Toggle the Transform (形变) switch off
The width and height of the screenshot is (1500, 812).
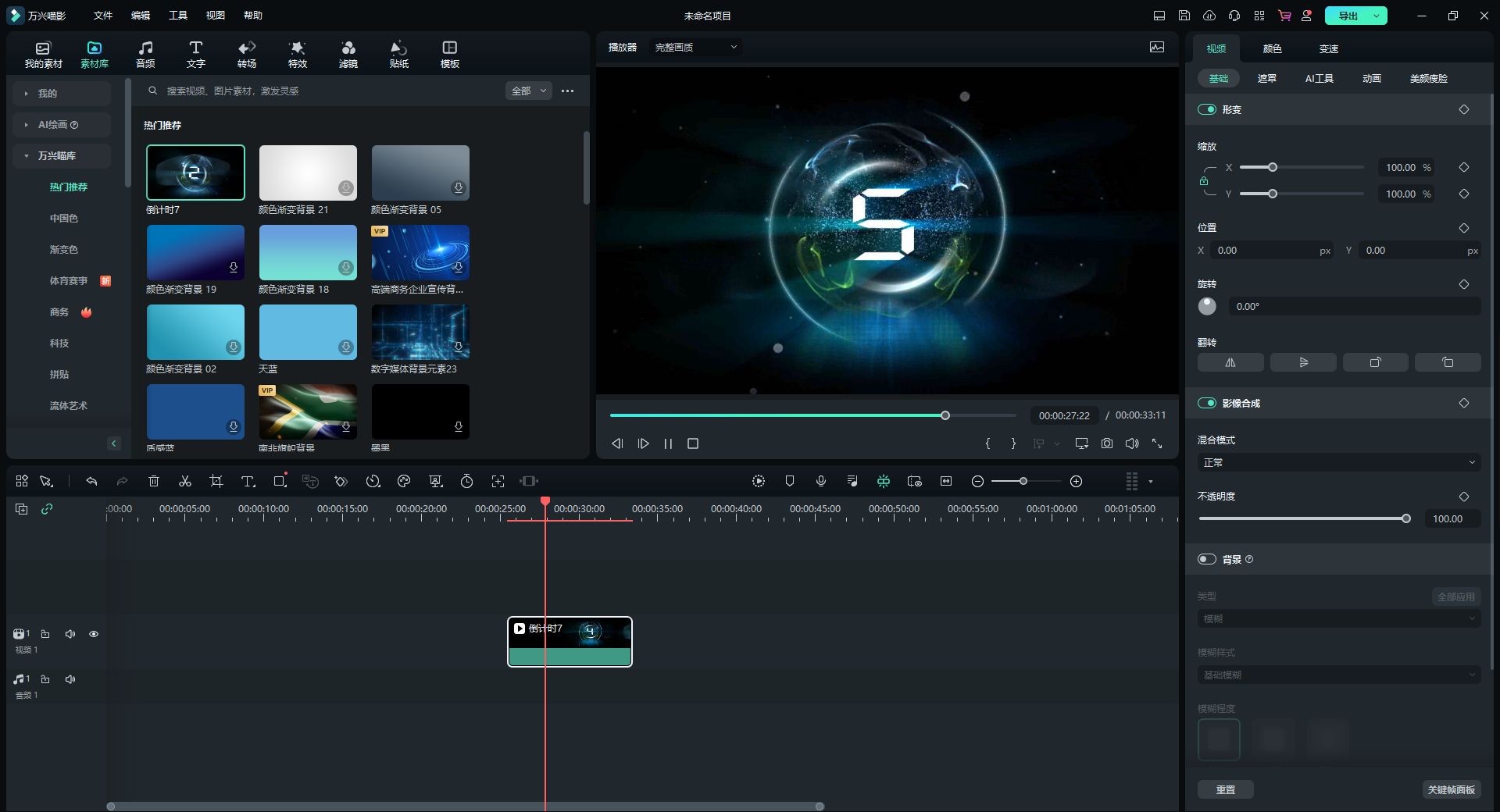point(1207,109)
